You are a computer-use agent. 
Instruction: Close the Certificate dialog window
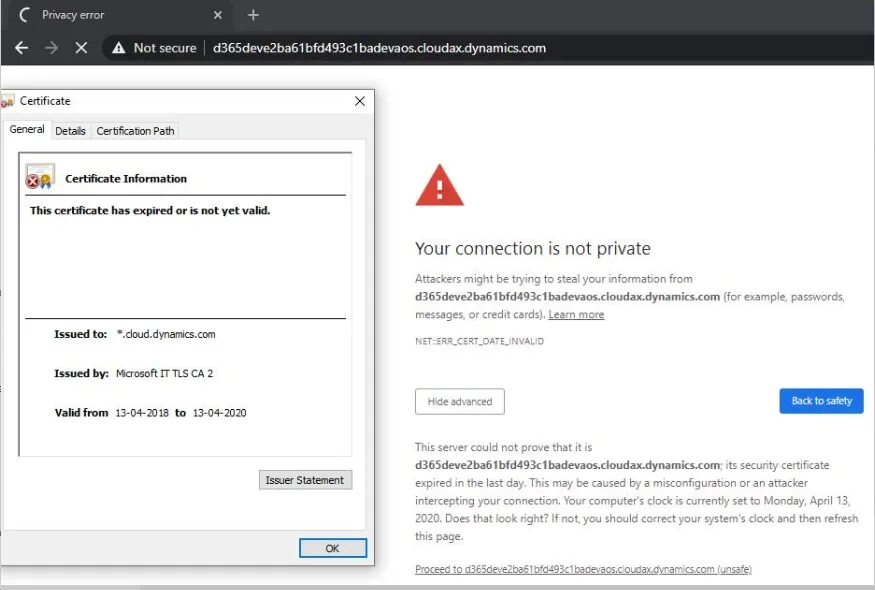[360, 101]
